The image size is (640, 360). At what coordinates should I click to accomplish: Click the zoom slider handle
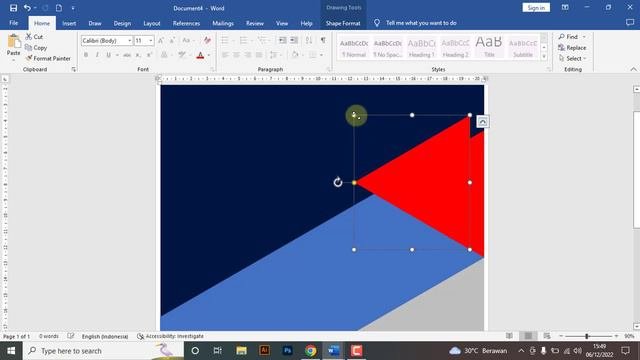tap(587, 336)
